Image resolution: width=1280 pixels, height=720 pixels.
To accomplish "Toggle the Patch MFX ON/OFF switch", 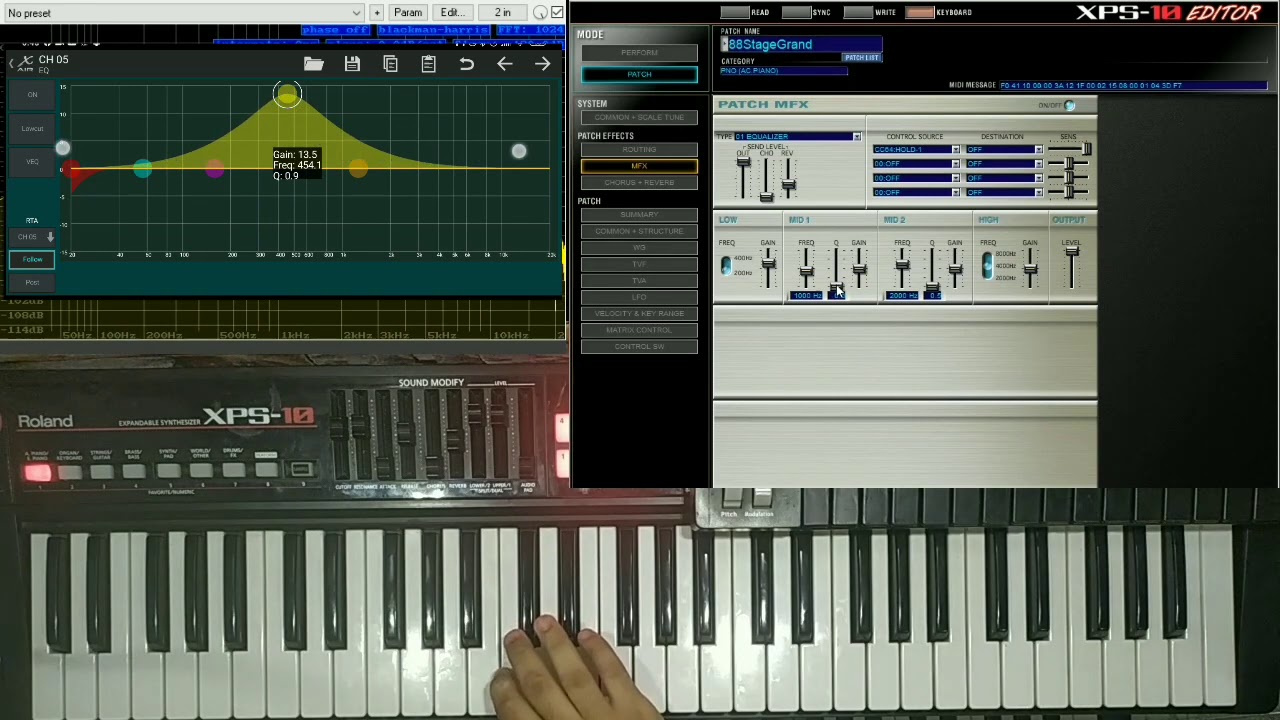I will point(1069,105).
